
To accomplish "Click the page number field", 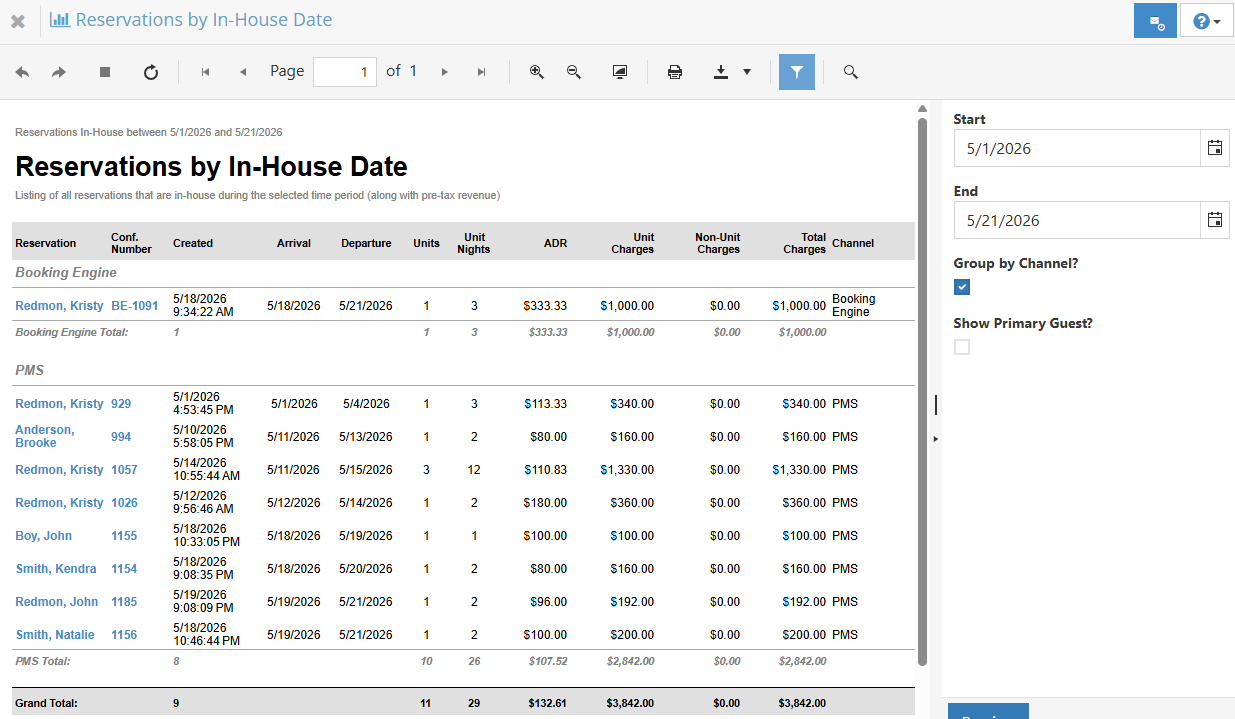I will [x=345, y=72].
